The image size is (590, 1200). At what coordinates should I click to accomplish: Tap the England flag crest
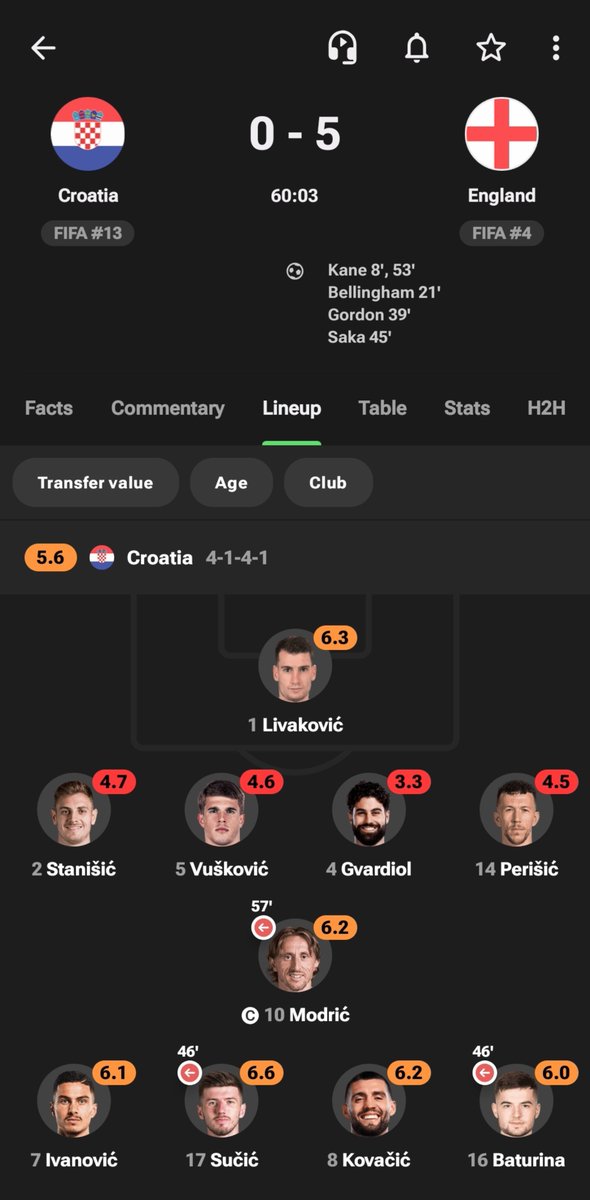point(502,133)
